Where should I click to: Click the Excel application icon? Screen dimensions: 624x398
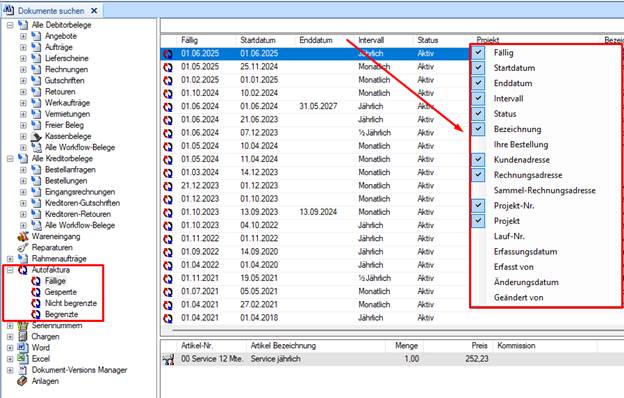23,359
